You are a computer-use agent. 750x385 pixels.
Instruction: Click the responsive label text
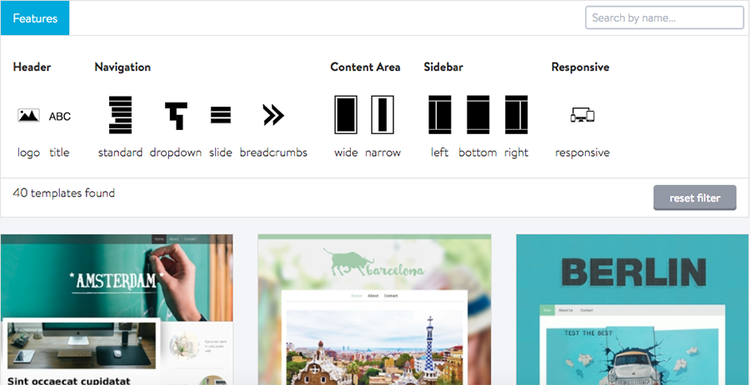coord(582,153)
